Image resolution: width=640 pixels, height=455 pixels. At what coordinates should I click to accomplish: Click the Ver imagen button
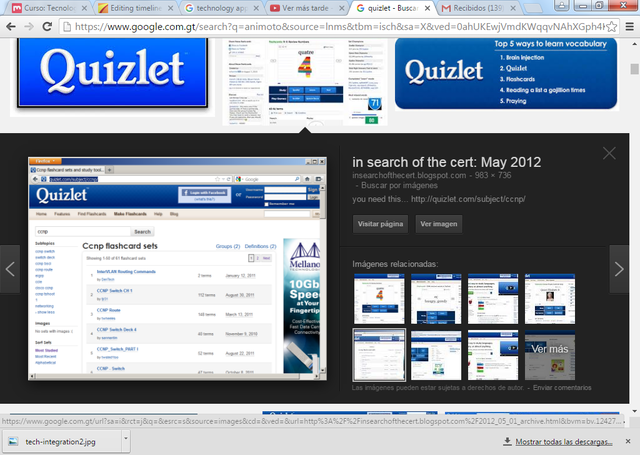pyautogui.click(x=439, y=224)
